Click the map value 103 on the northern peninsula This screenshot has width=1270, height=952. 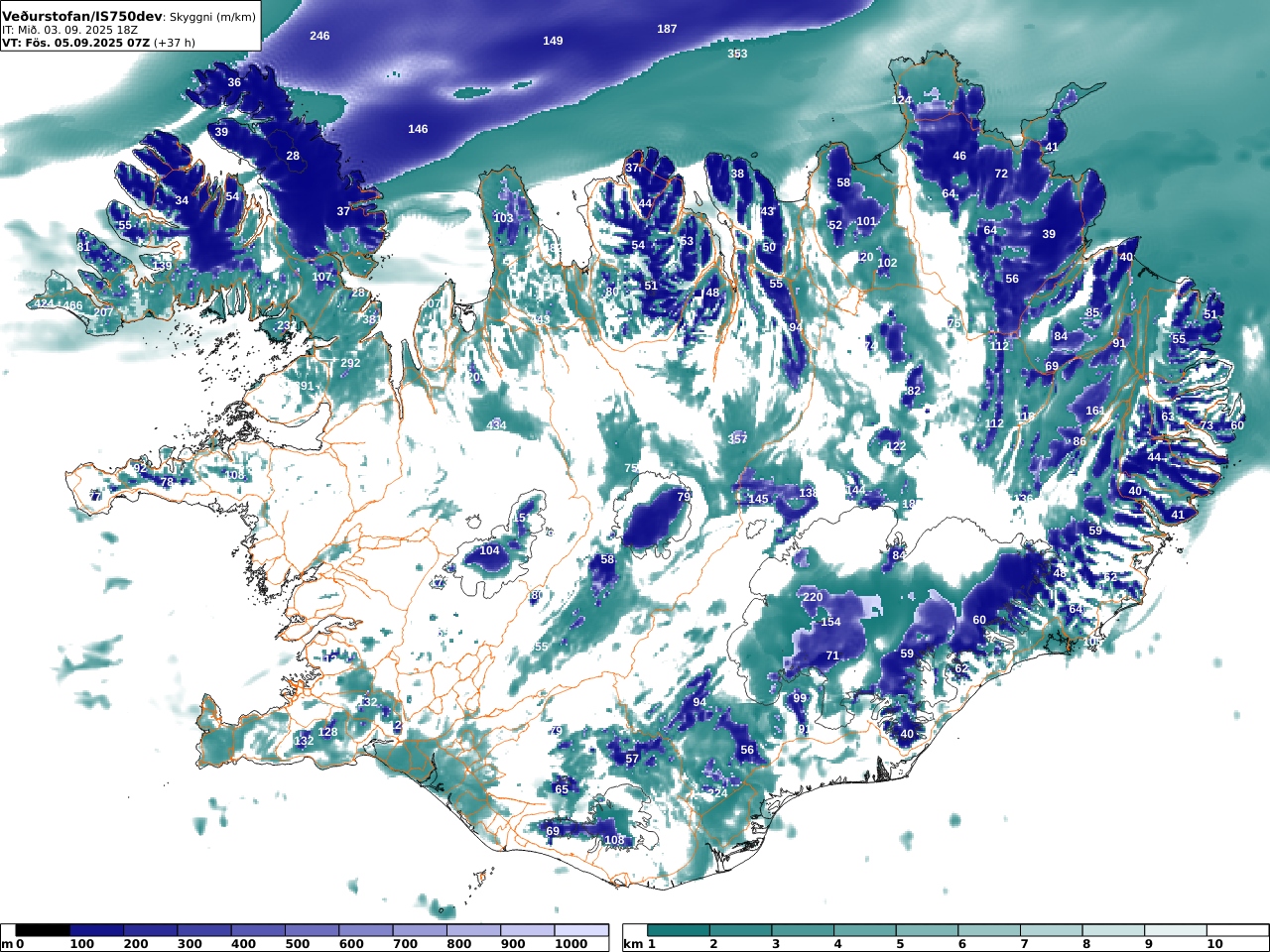coord(503,218)
